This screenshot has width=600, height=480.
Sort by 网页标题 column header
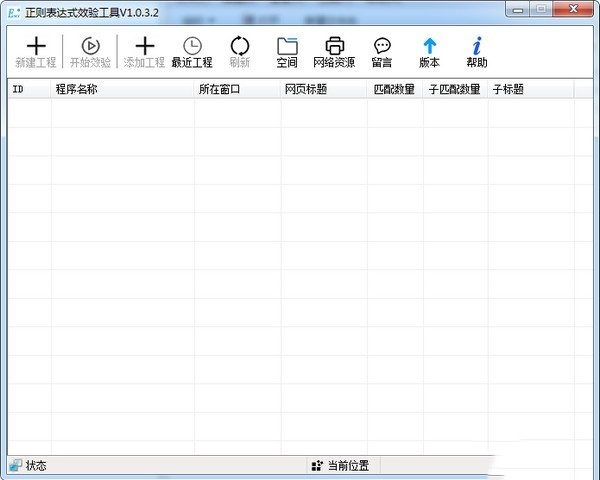click(324, 89)
